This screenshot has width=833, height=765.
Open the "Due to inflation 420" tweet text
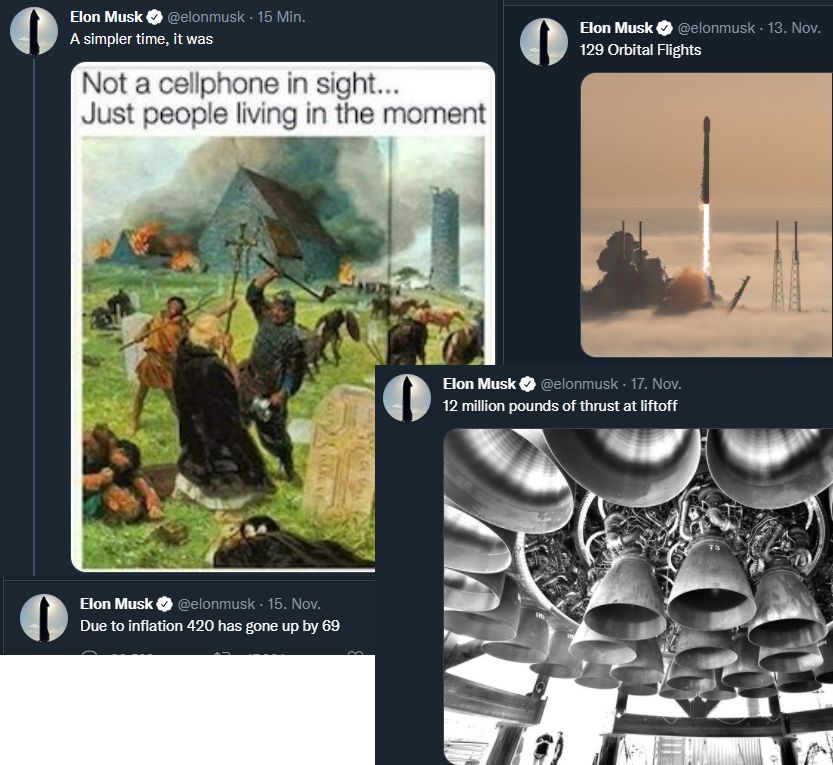tap(210, 626)
